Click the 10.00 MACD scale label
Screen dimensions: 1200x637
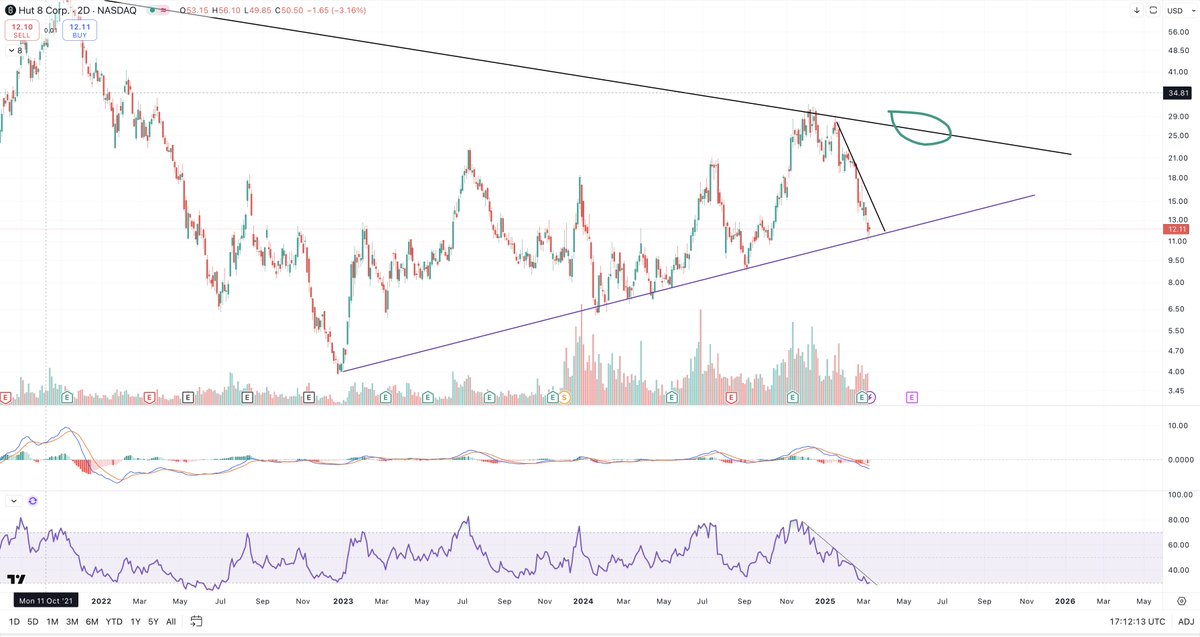point(1177,424)
